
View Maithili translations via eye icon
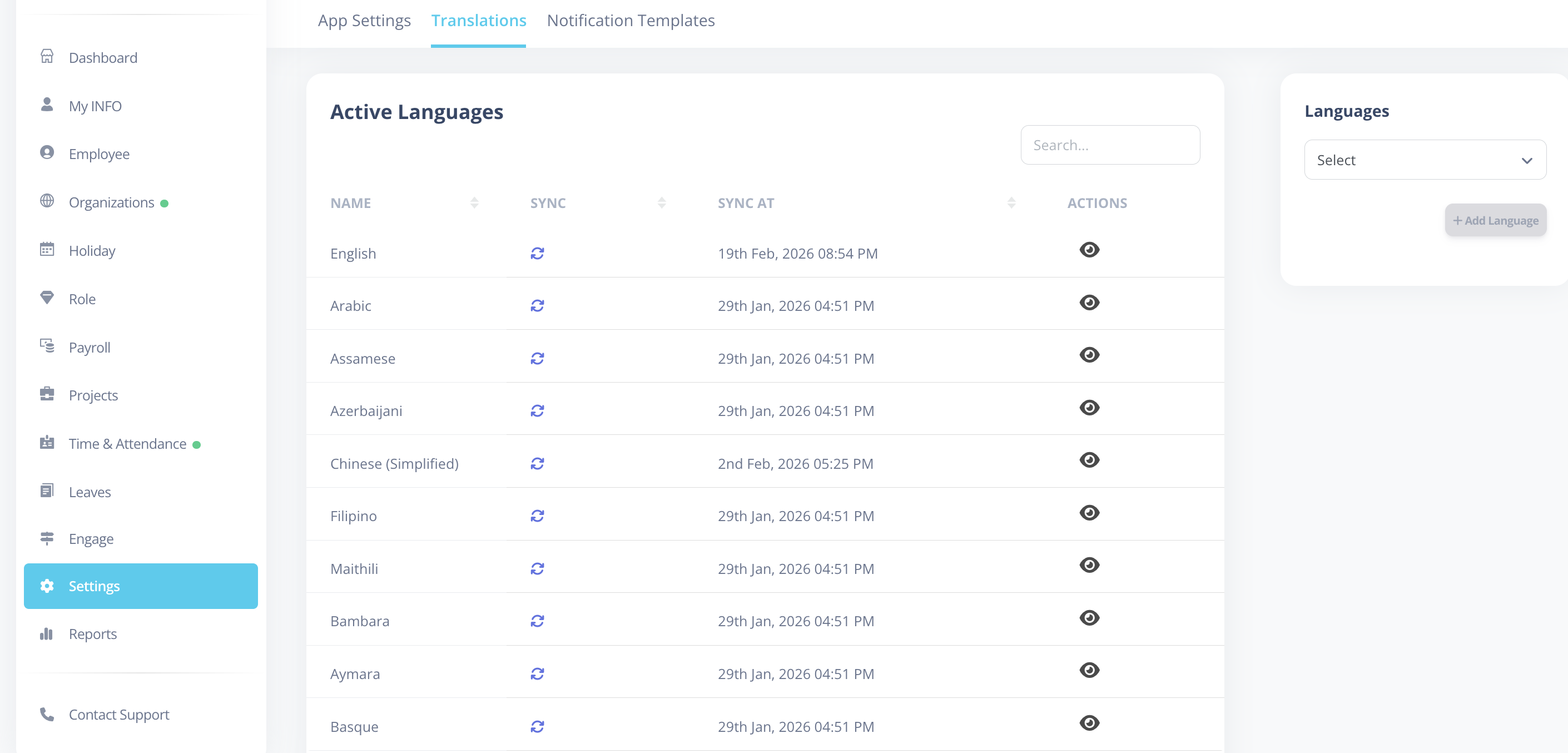click(1089, 565)
